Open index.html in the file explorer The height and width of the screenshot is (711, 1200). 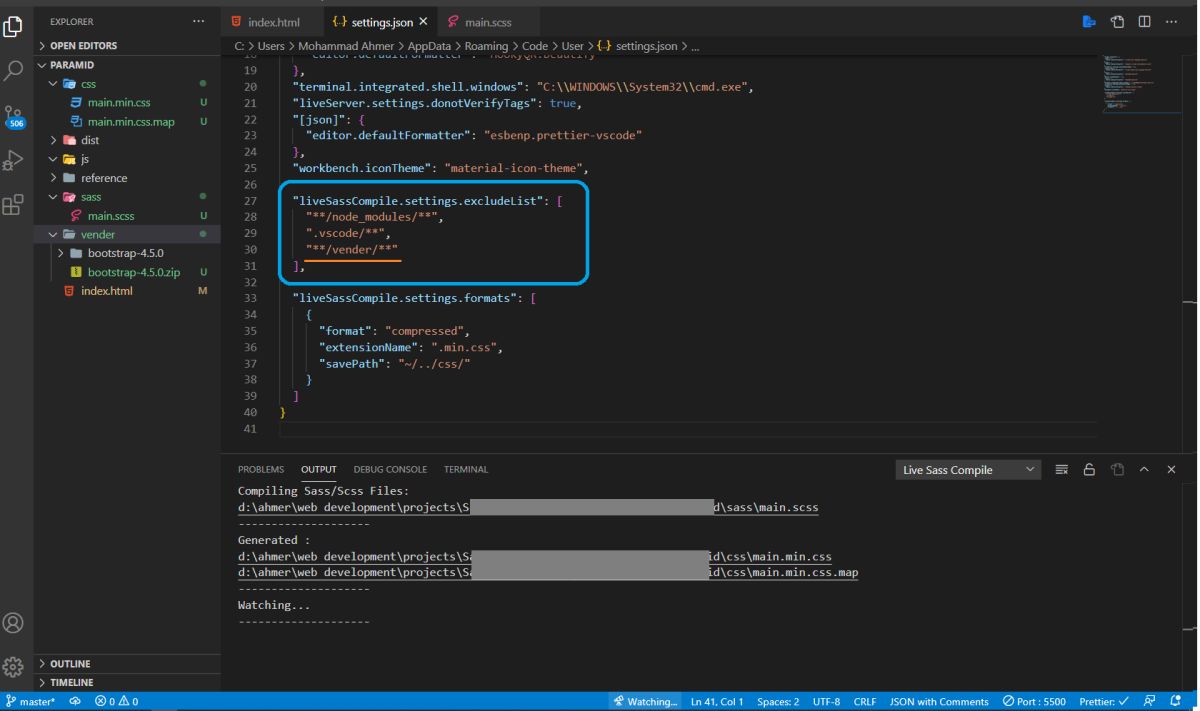[106, 291]
